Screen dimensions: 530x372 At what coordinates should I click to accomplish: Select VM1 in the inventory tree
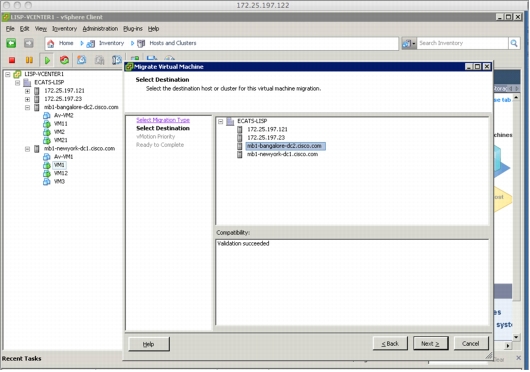pos(59,165)
